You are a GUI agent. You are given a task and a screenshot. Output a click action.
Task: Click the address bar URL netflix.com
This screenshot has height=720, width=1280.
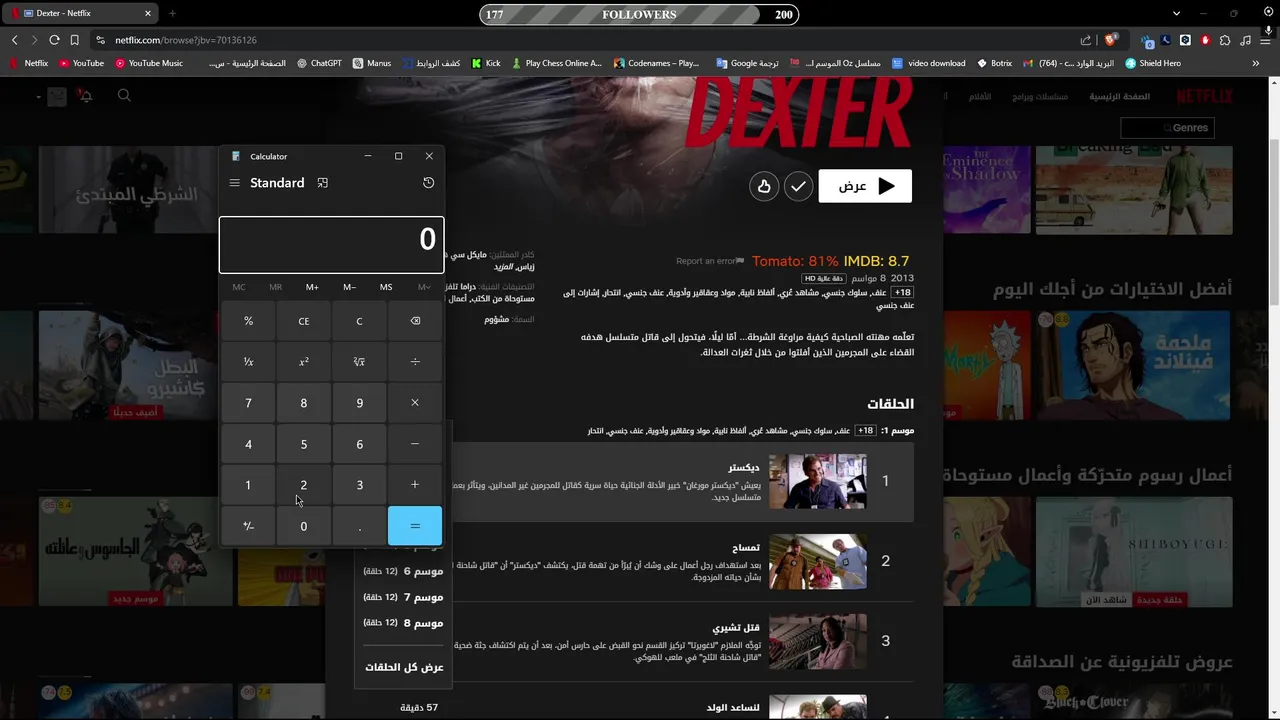coord(186,40)
